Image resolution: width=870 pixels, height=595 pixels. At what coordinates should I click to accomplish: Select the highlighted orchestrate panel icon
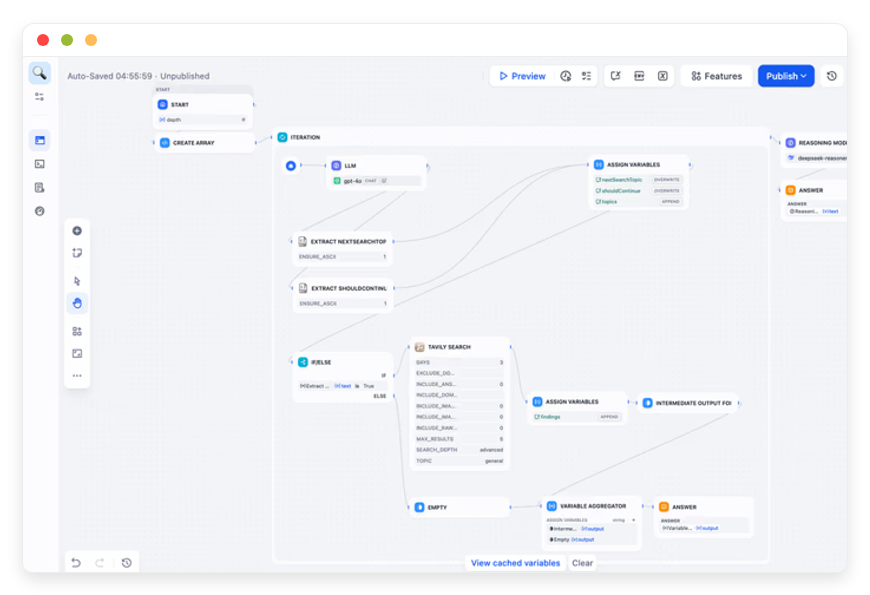click(x=39, y=140)
